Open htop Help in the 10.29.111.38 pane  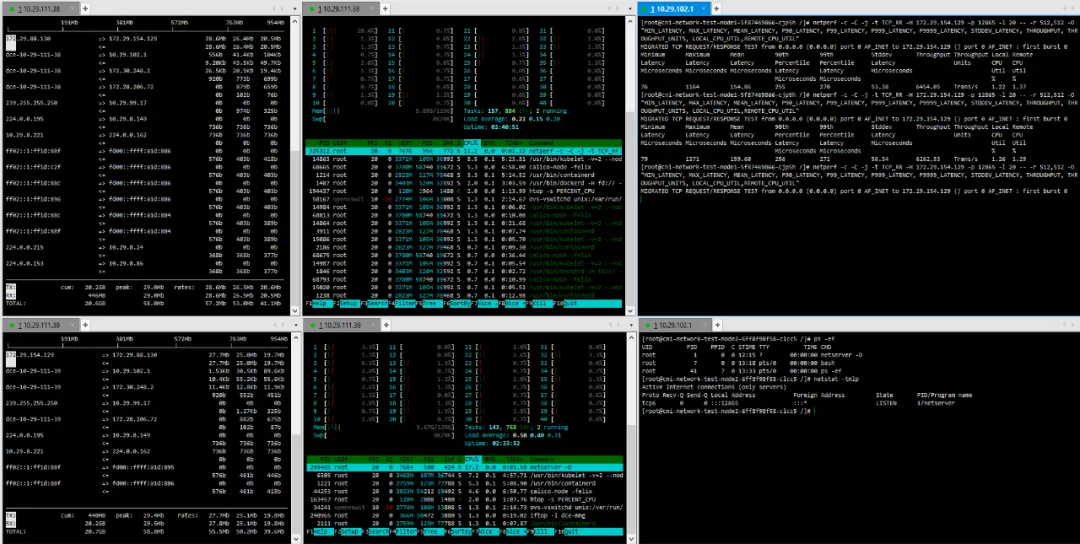coord(322,304)
